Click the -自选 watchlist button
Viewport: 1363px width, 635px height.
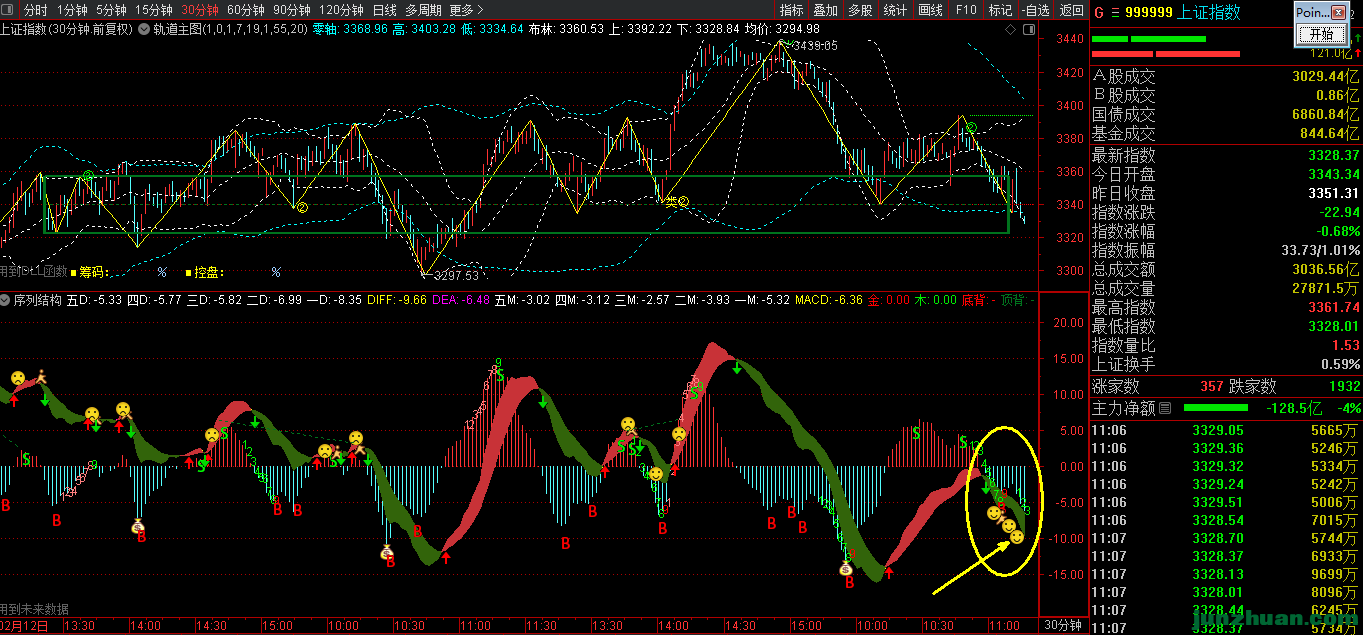click(x=1036, y=10)
